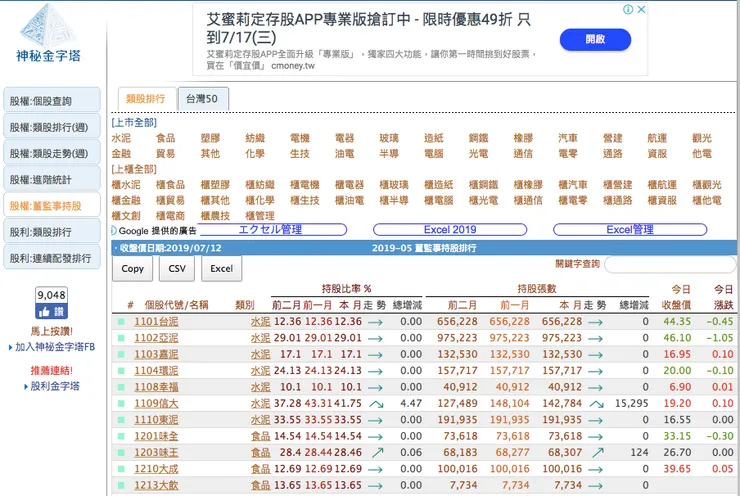Click the [上櫃全部] link
The image size is (740, 496).
pyautogui.click(x=134, y=169)
